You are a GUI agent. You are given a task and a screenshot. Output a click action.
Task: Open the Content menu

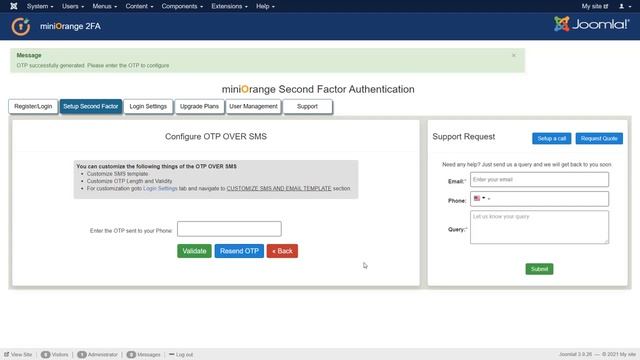[x=139, y=6]
